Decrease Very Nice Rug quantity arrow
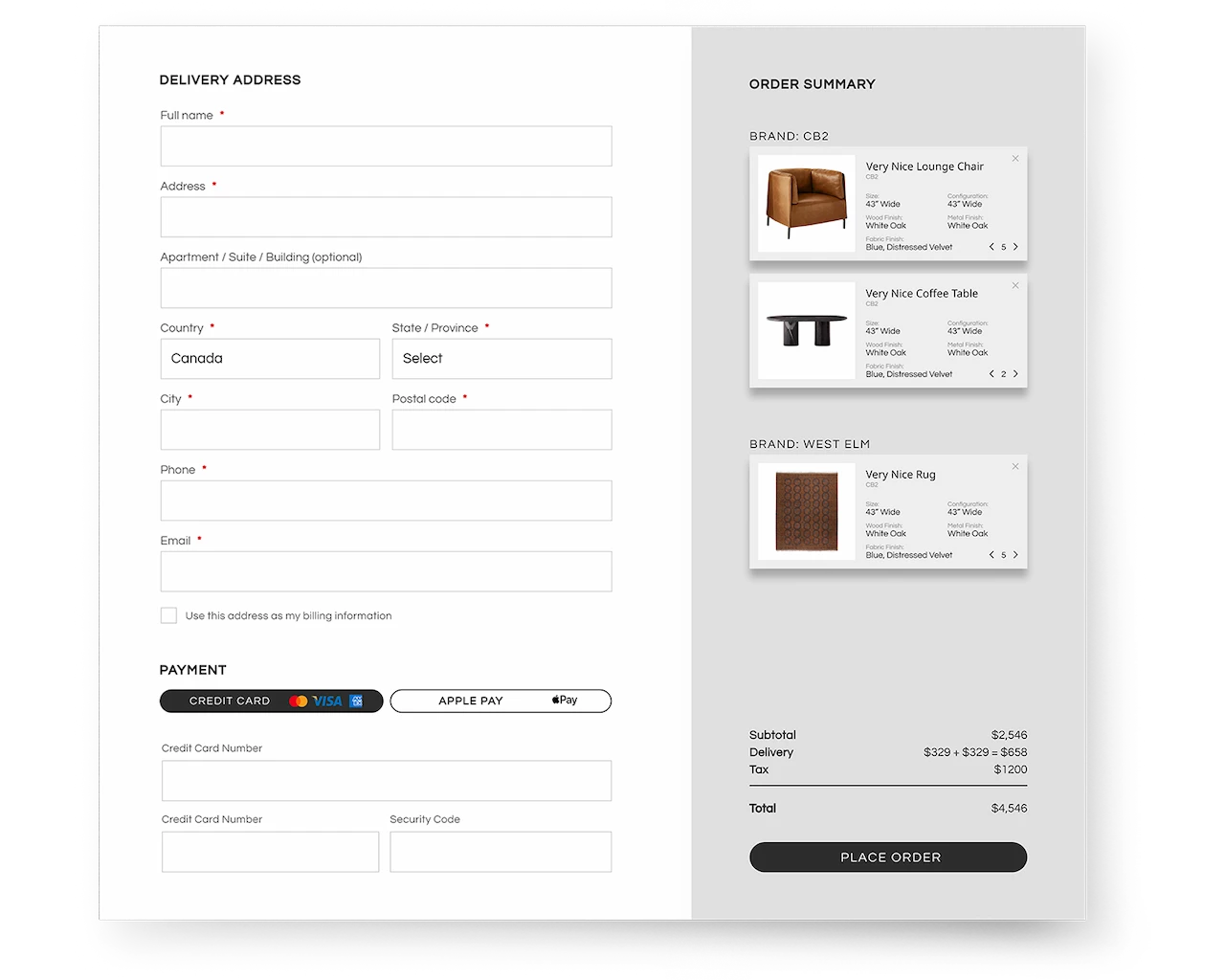Viewport: 1225px width, 980px height. (991, 555)
